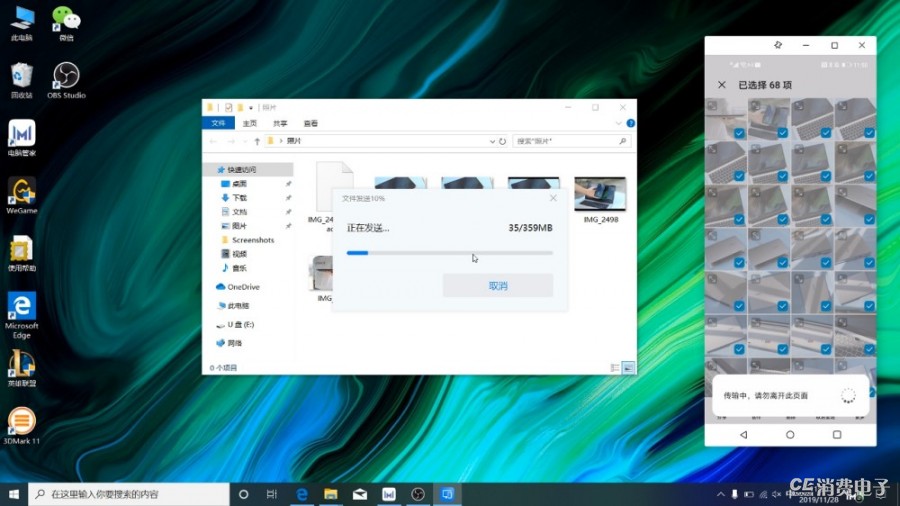This screenshot has height=506, width=900.
Task: Open the Explorer help icon
Action: click(630, 123)
